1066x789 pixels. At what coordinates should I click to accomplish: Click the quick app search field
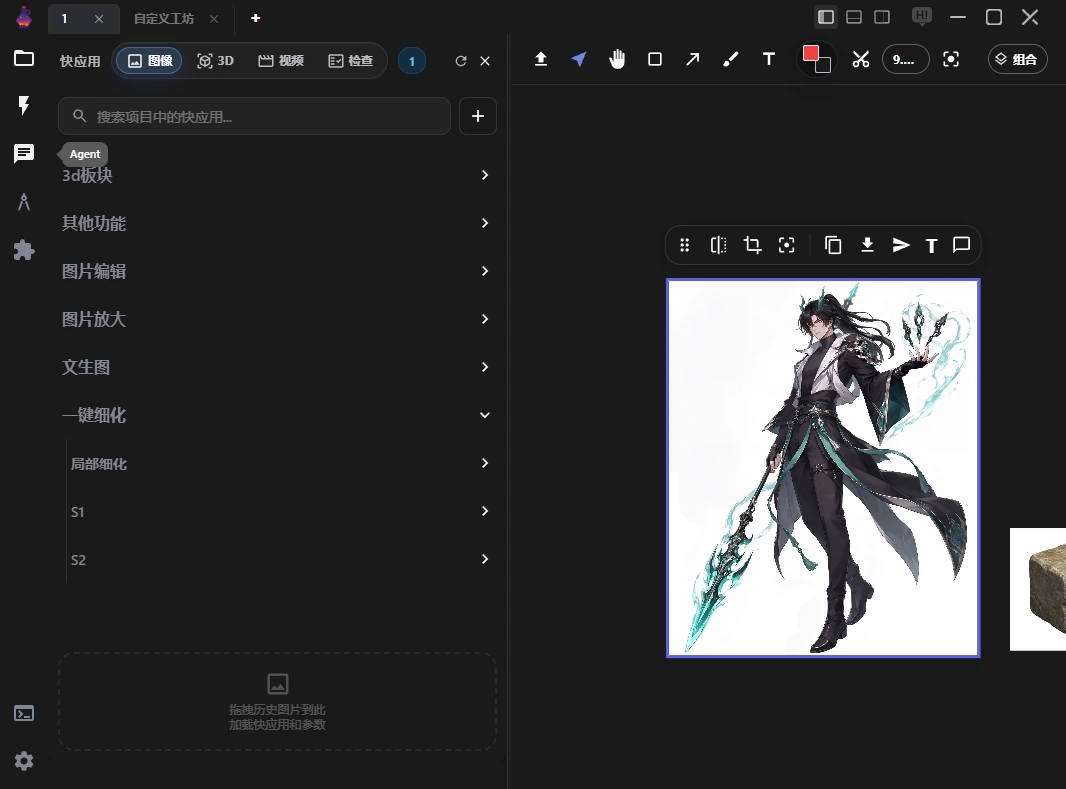point(254,116)
